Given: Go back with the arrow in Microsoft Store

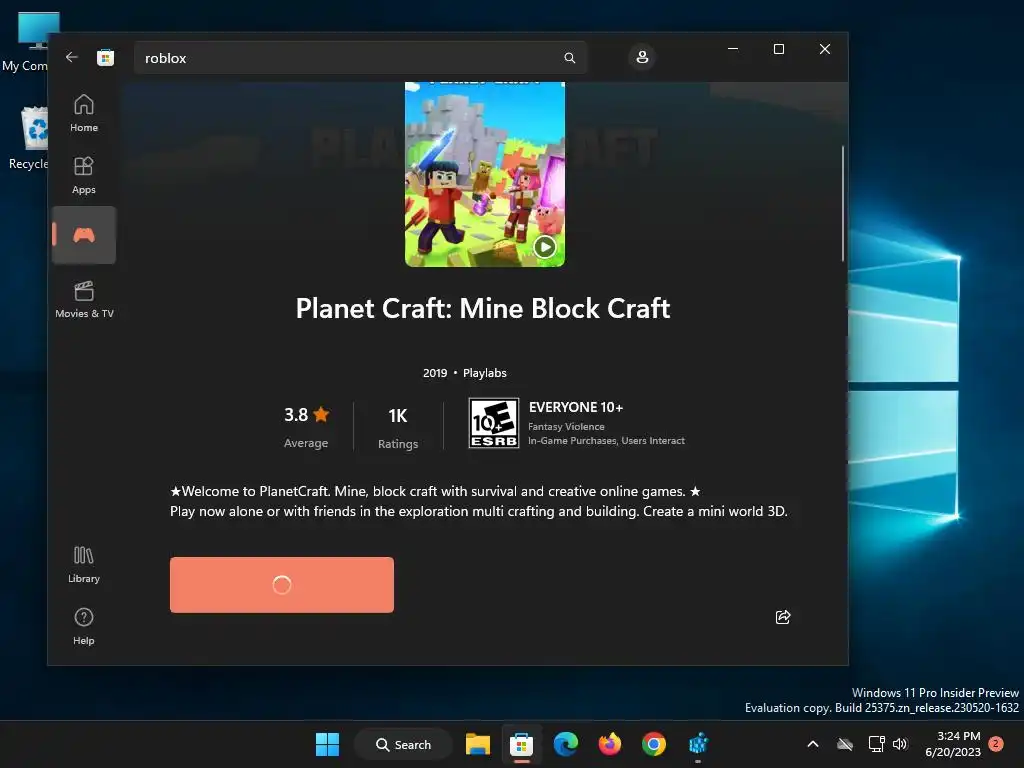Looking at the screenshot, I should (72, 57).
